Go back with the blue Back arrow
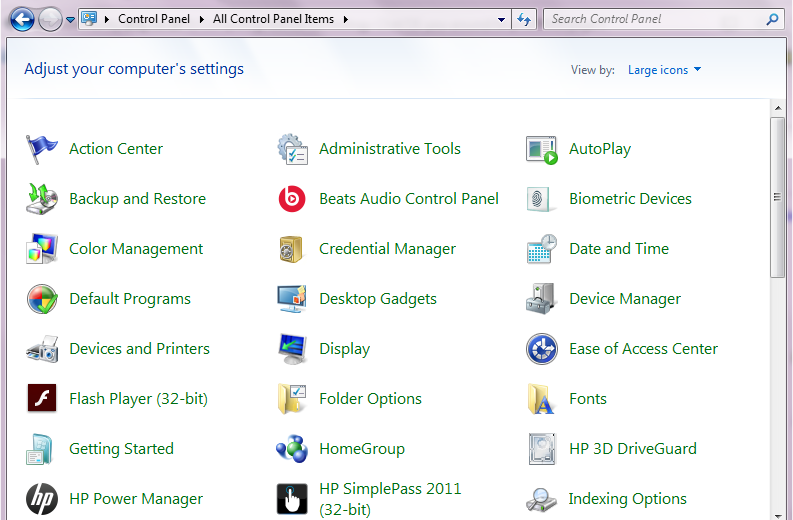The width and height of the screenshot is (793, 520). click(x=22, y=20)
